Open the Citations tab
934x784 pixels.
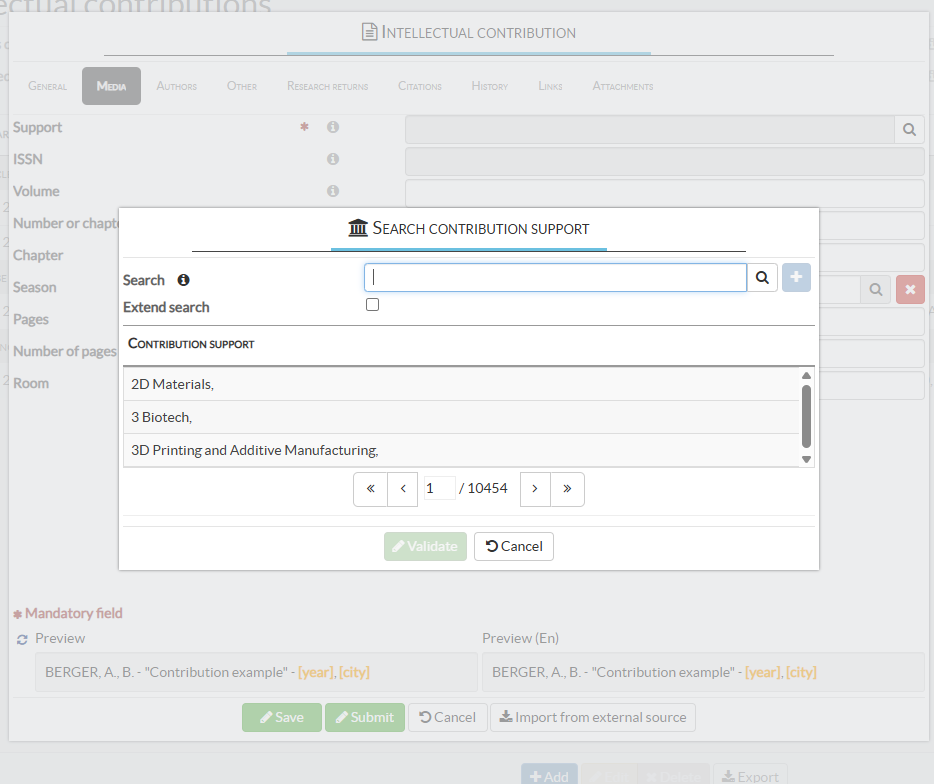click(x=419, y=86)
